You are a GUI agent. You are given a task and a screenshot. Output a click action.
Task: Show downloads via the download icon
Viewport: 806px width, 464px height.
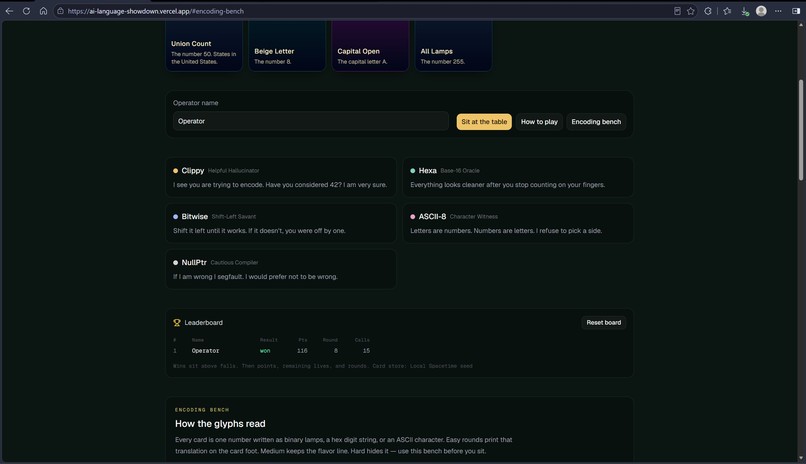pyautogui.click(x=744, y=11)
